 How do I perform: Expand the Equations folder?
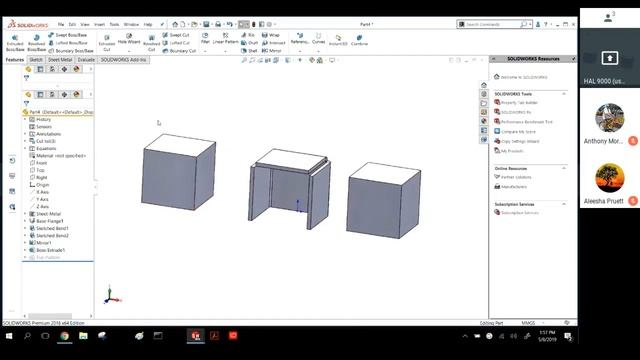tap(25, 149)
